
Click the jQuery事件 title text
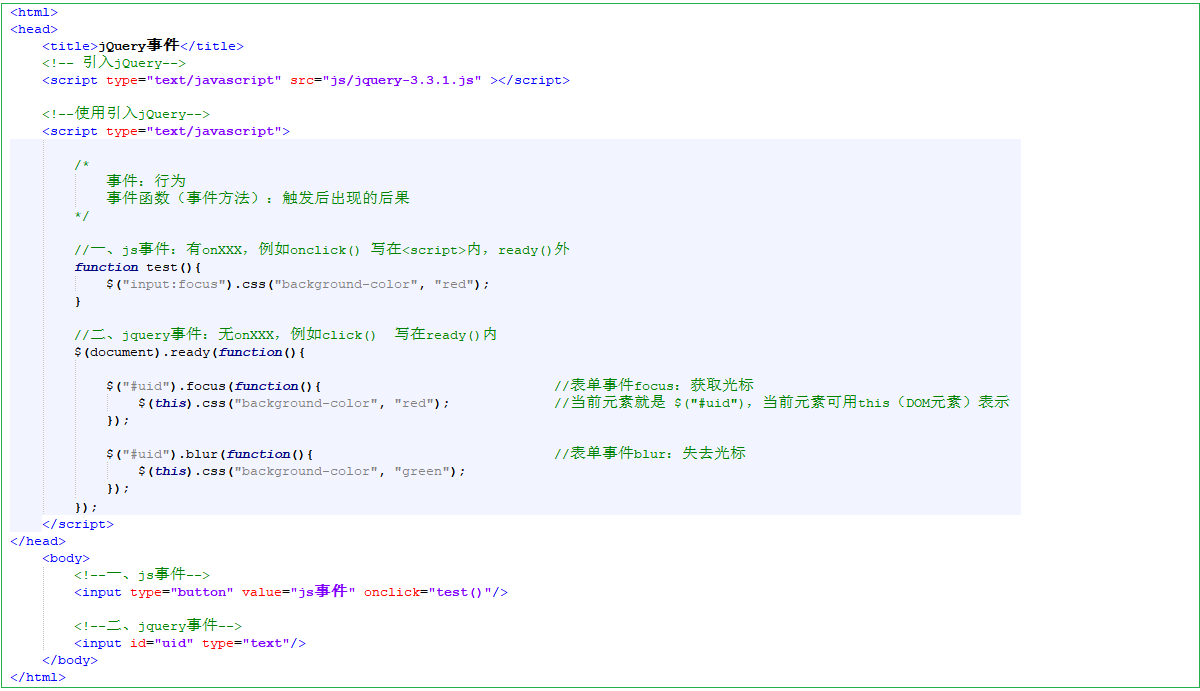(x=139, y=46)
